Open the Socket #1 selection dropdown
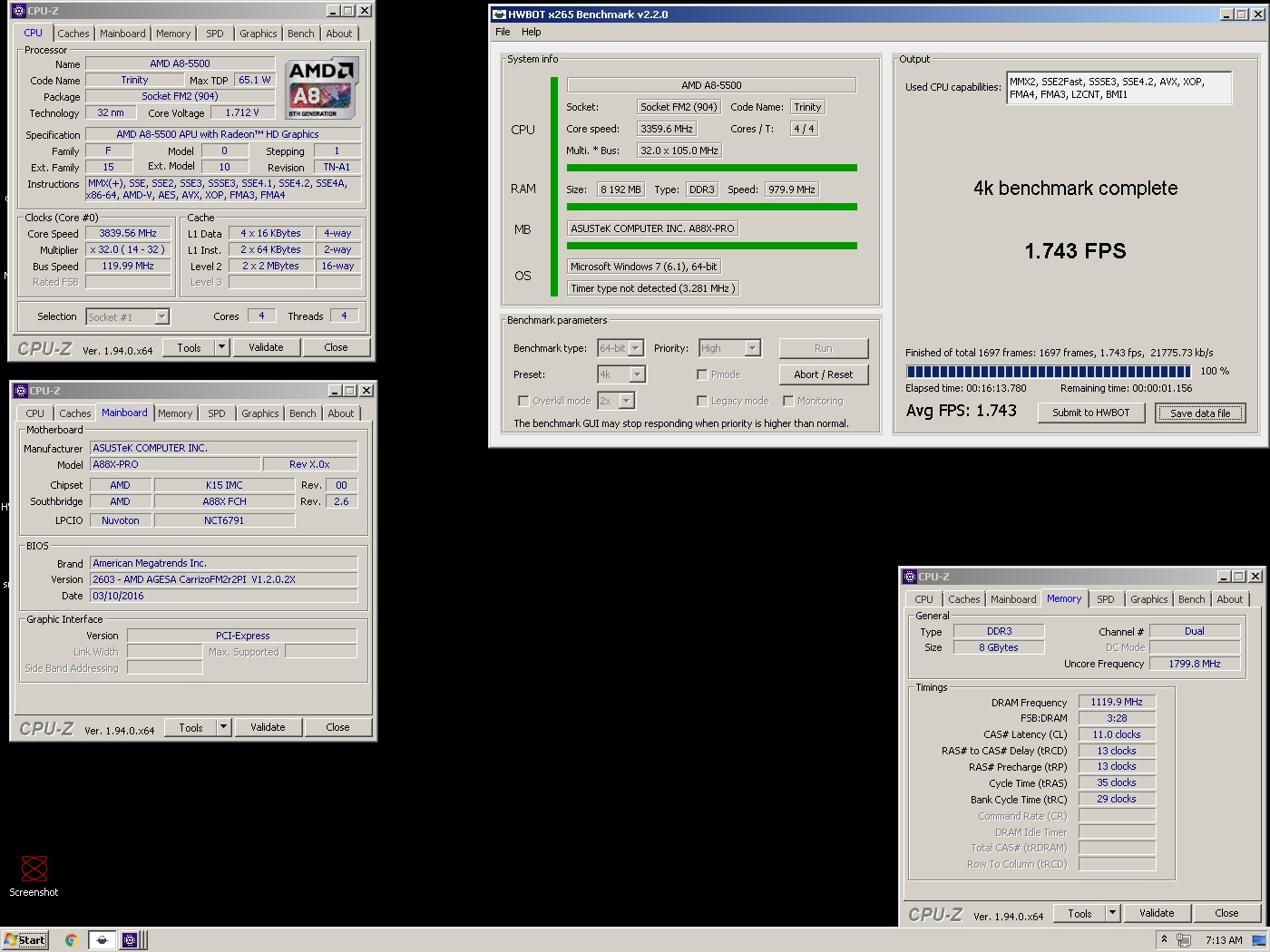Image resolution: width=1270 pixels, height=952 pixels. coord(161,317)
